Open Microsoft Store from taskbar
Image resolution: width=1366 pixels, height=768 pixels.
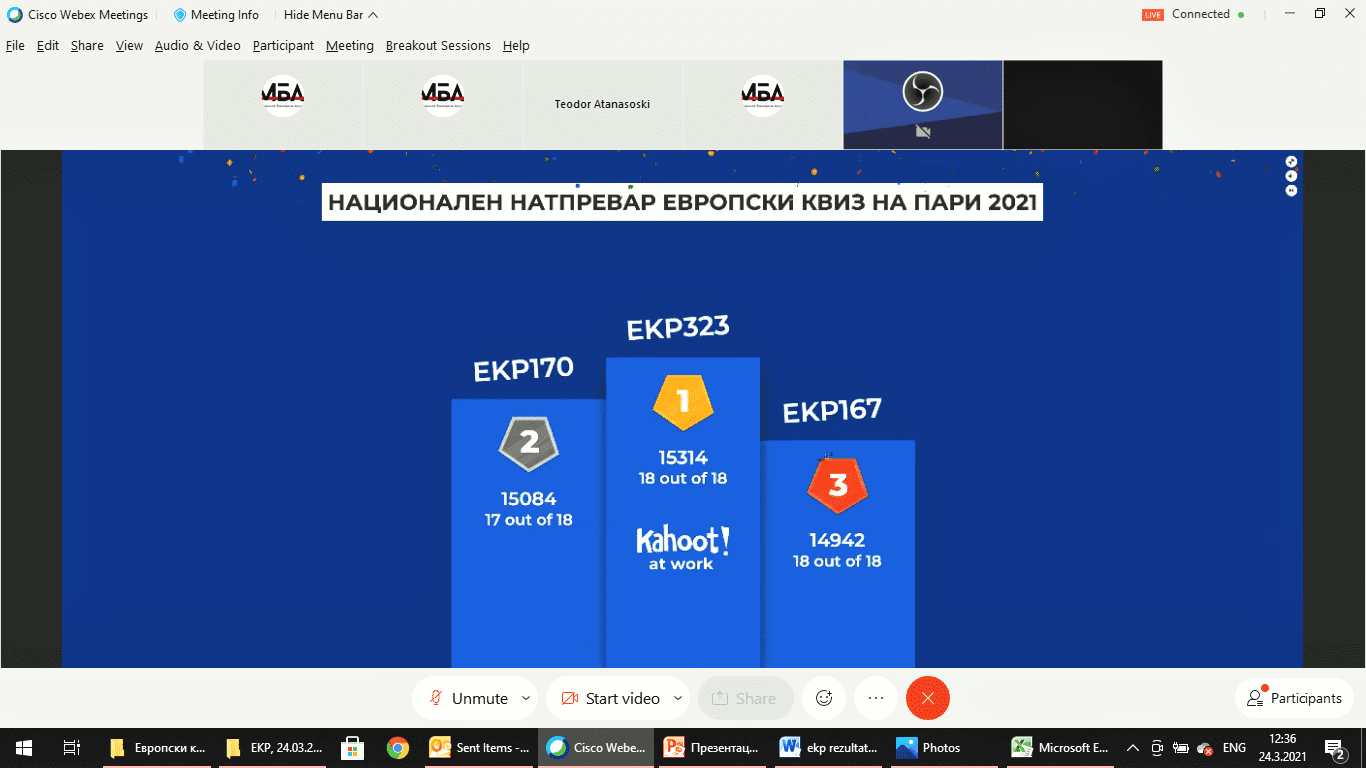point(352,748)
